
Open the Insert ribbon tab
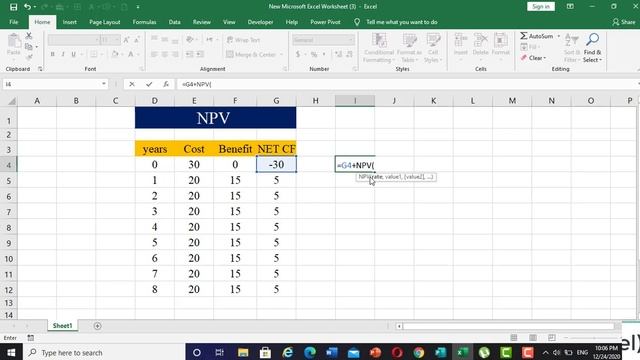coord(69,22)
